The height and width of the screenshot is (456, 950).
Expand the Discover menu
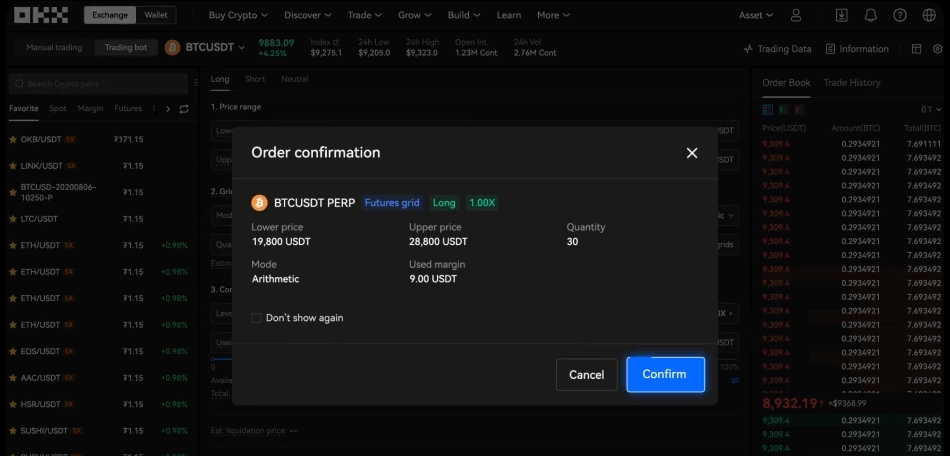(308, 15)
